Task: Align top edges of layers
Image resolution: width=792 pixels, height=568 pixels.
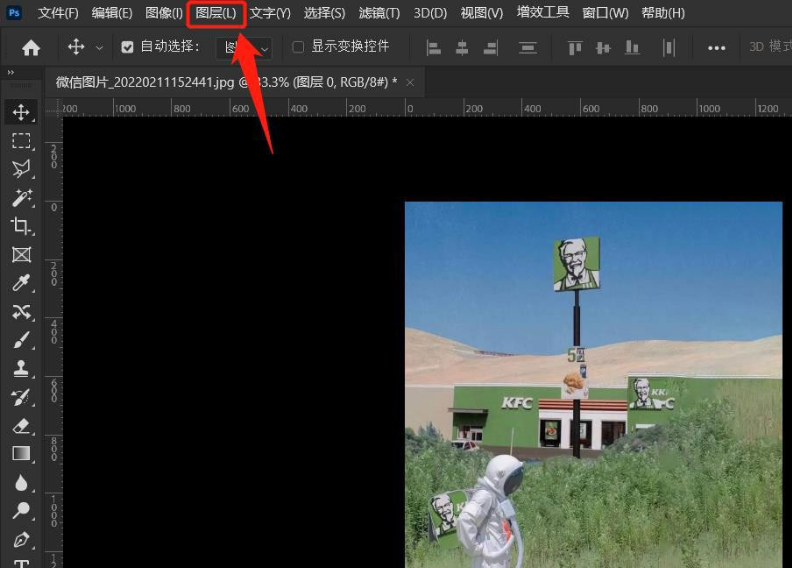Action: (575, 48)
